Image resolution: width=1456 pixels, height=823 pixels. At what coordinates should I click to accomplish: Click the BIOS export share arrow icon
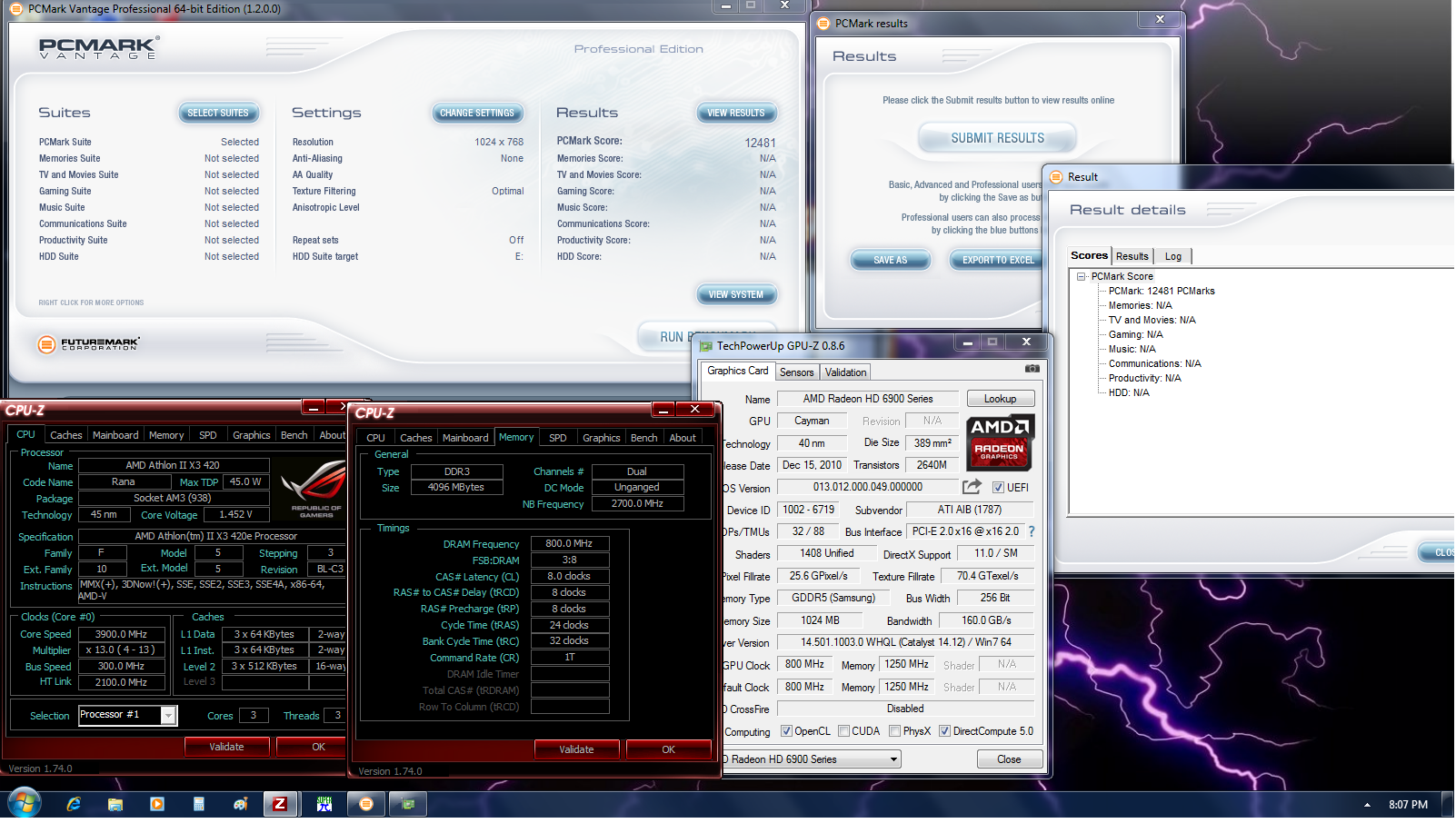tap(972, 487)
